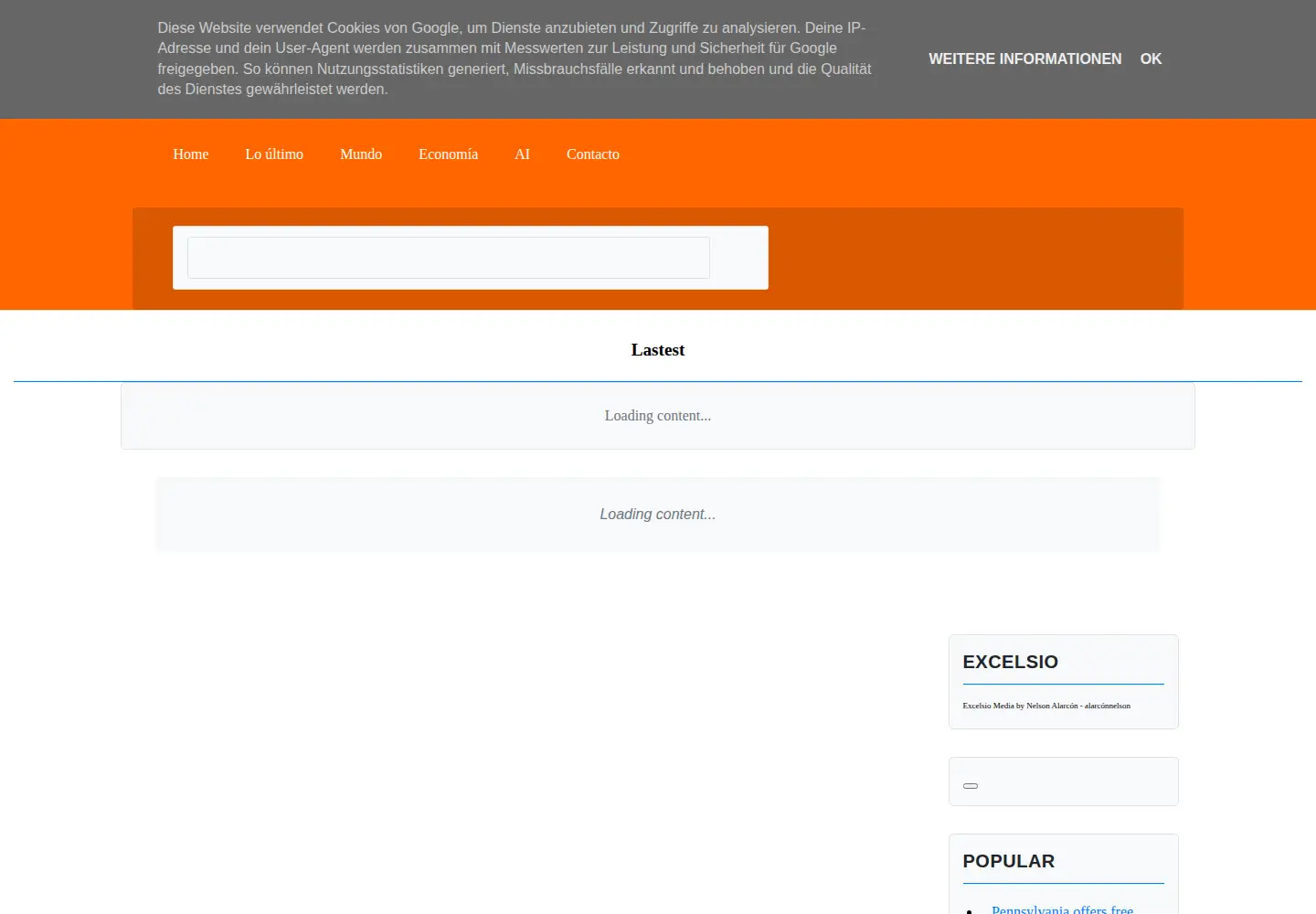This screenshot has width=1316, height=914.
Task: Click the italic Loading content... placeholder
Action: (658, 515)
